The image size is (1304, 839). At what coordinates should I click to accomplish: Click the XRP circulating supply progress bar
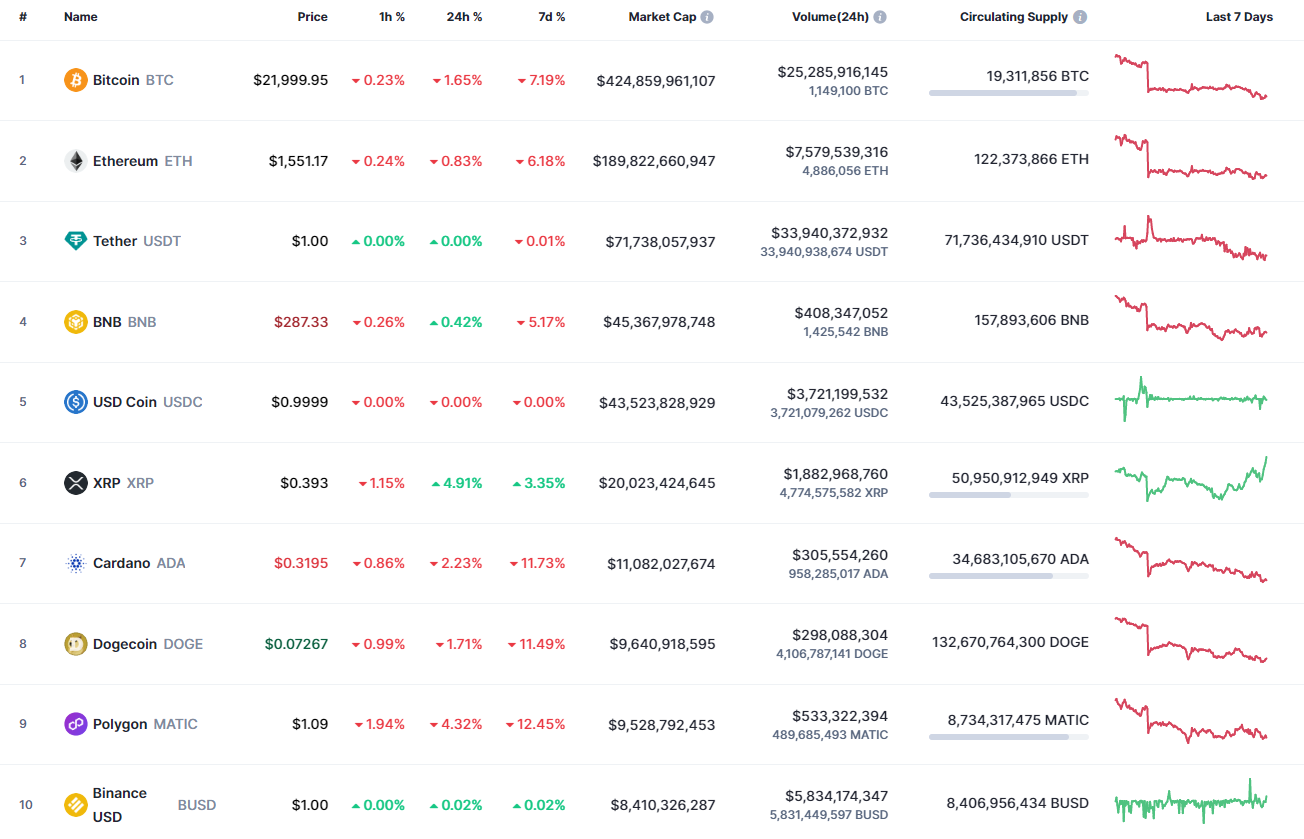tap(1008, 497)
